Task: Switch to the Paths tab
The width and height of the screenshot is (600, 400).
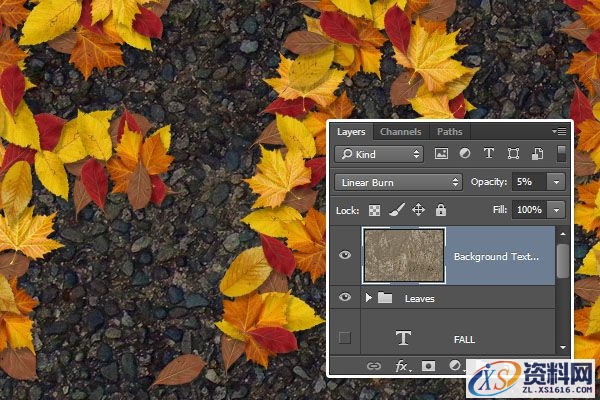Action: 449,132
